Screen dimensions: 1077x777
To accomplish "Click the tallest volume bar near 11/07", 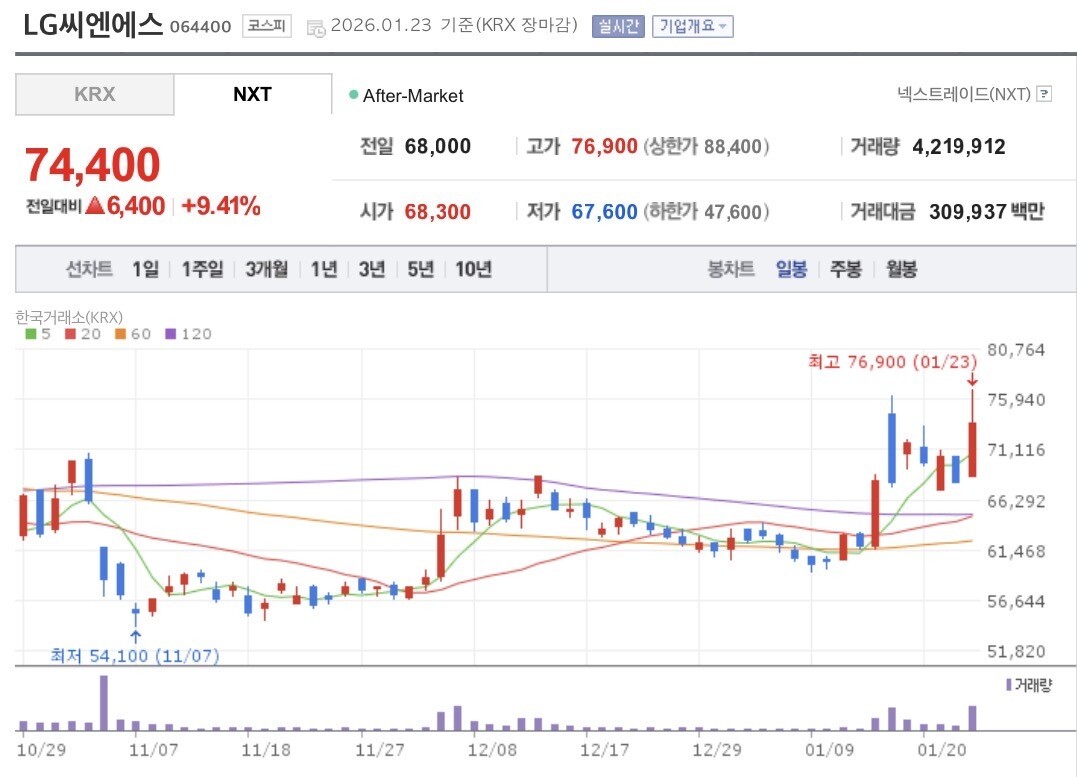I will (x=104, y=703).
